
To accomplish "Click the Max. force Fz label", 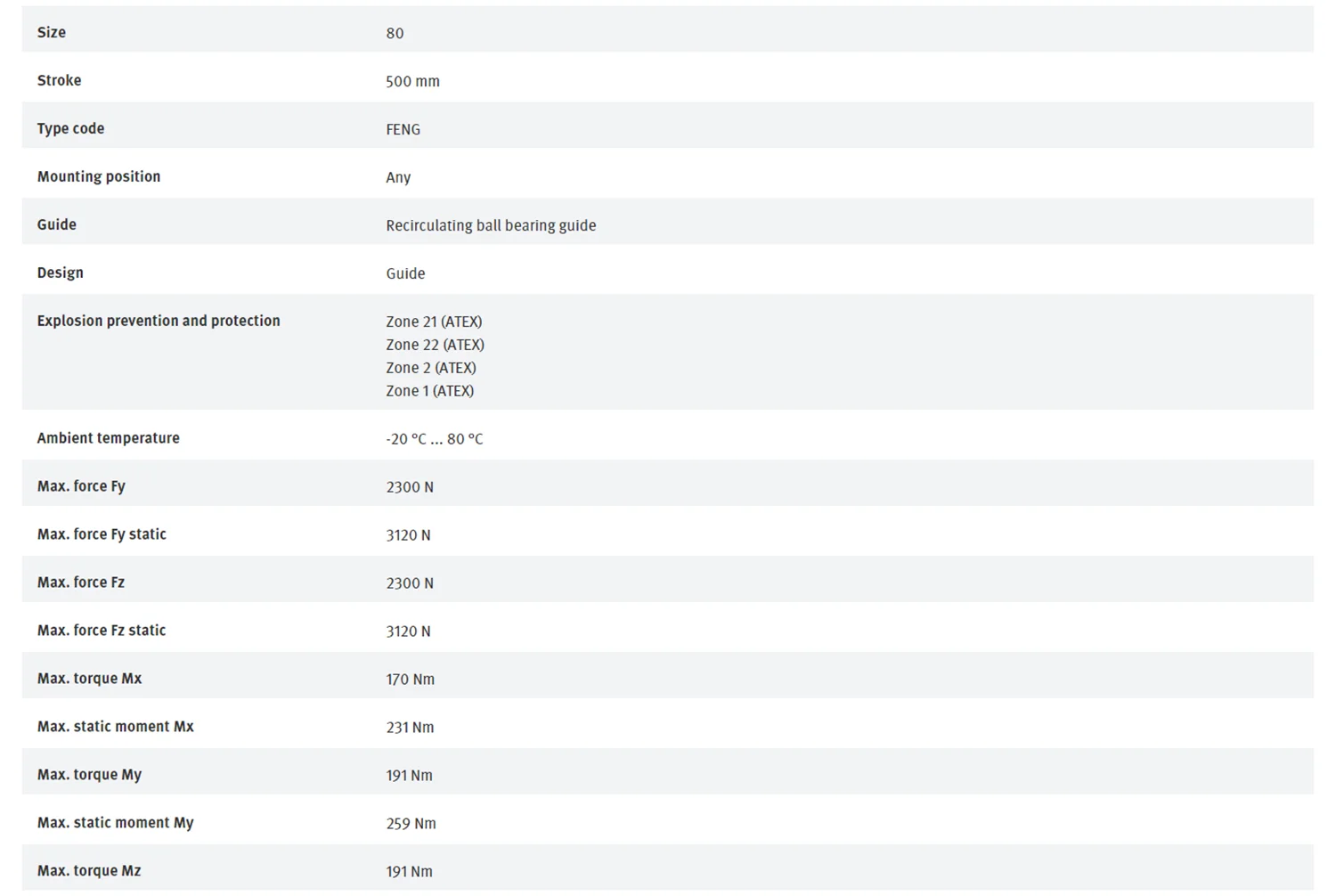I will click(x=81, y=582).
